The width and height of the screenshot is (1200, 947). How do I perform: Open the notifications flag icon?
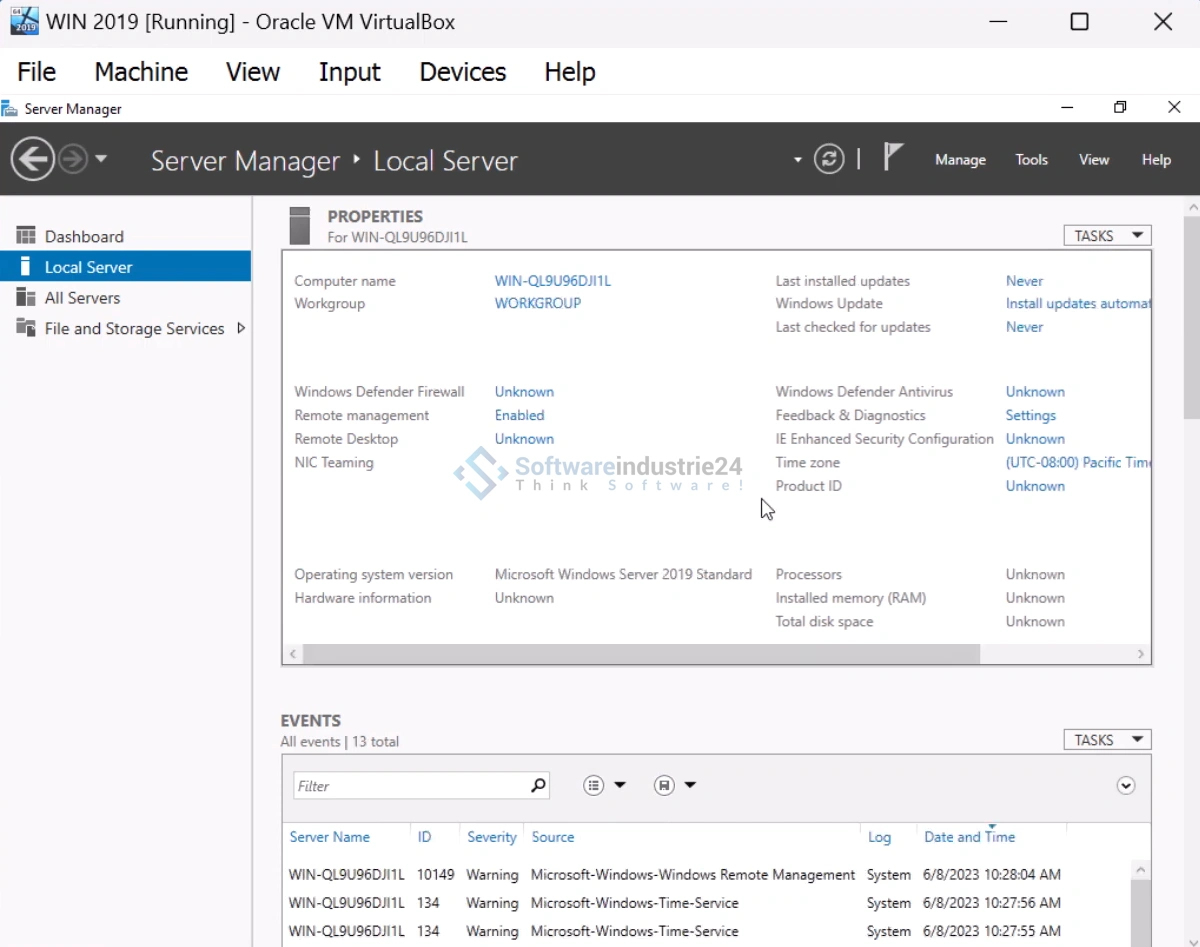893,158
